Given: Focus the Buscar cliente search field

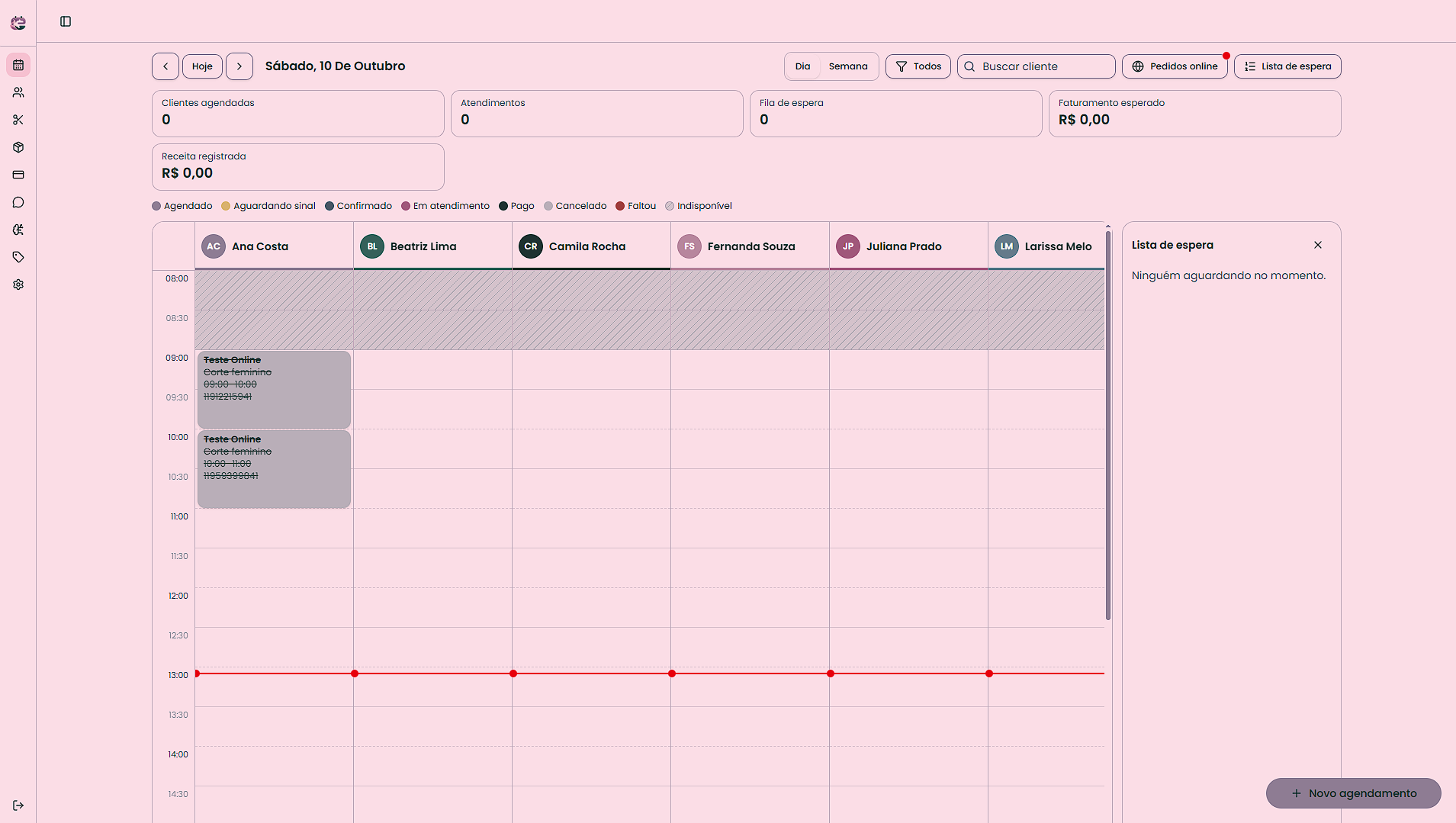Looking at the screenshot, I should point(1037,66).
